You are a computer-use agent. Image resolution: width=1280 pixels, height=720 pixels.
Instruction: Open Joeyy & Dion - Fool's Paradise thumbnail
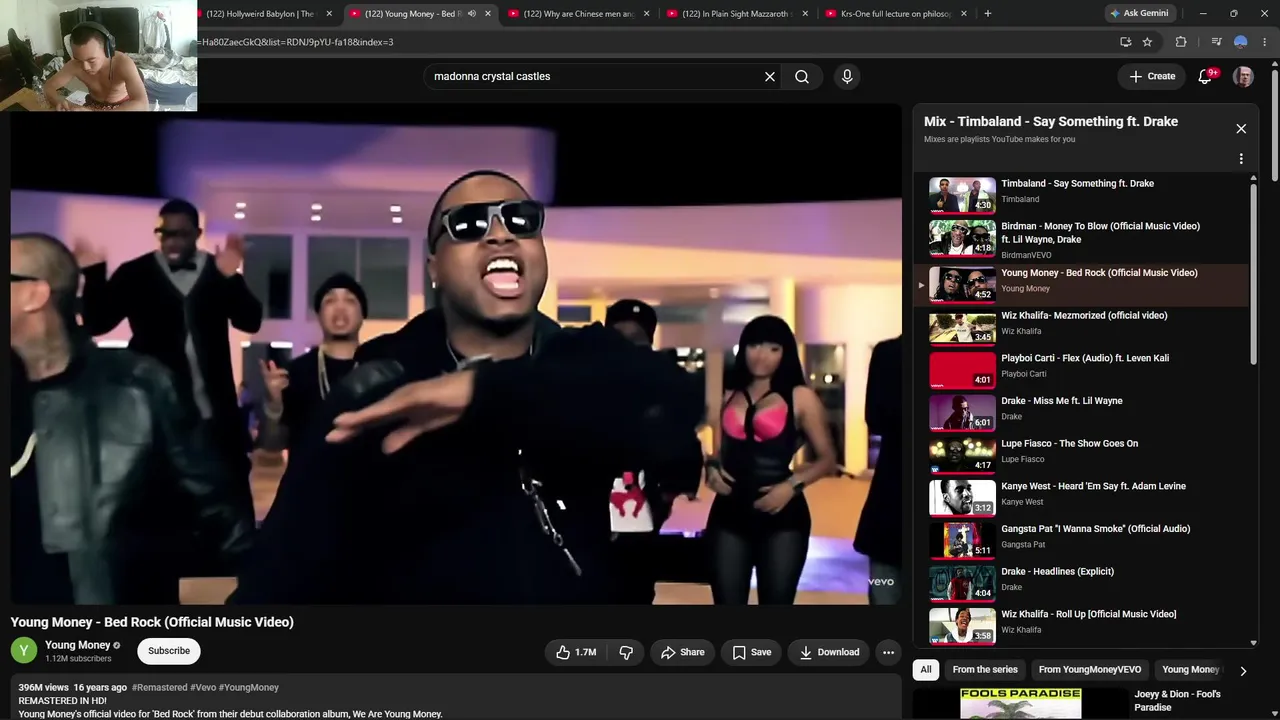1021,704
